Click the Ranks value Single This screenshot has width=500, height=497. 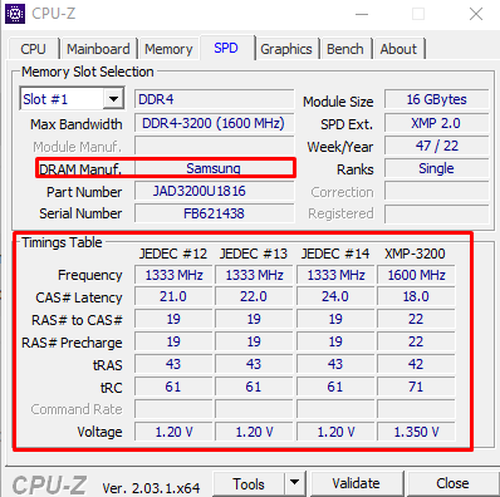tap(436, 169)
